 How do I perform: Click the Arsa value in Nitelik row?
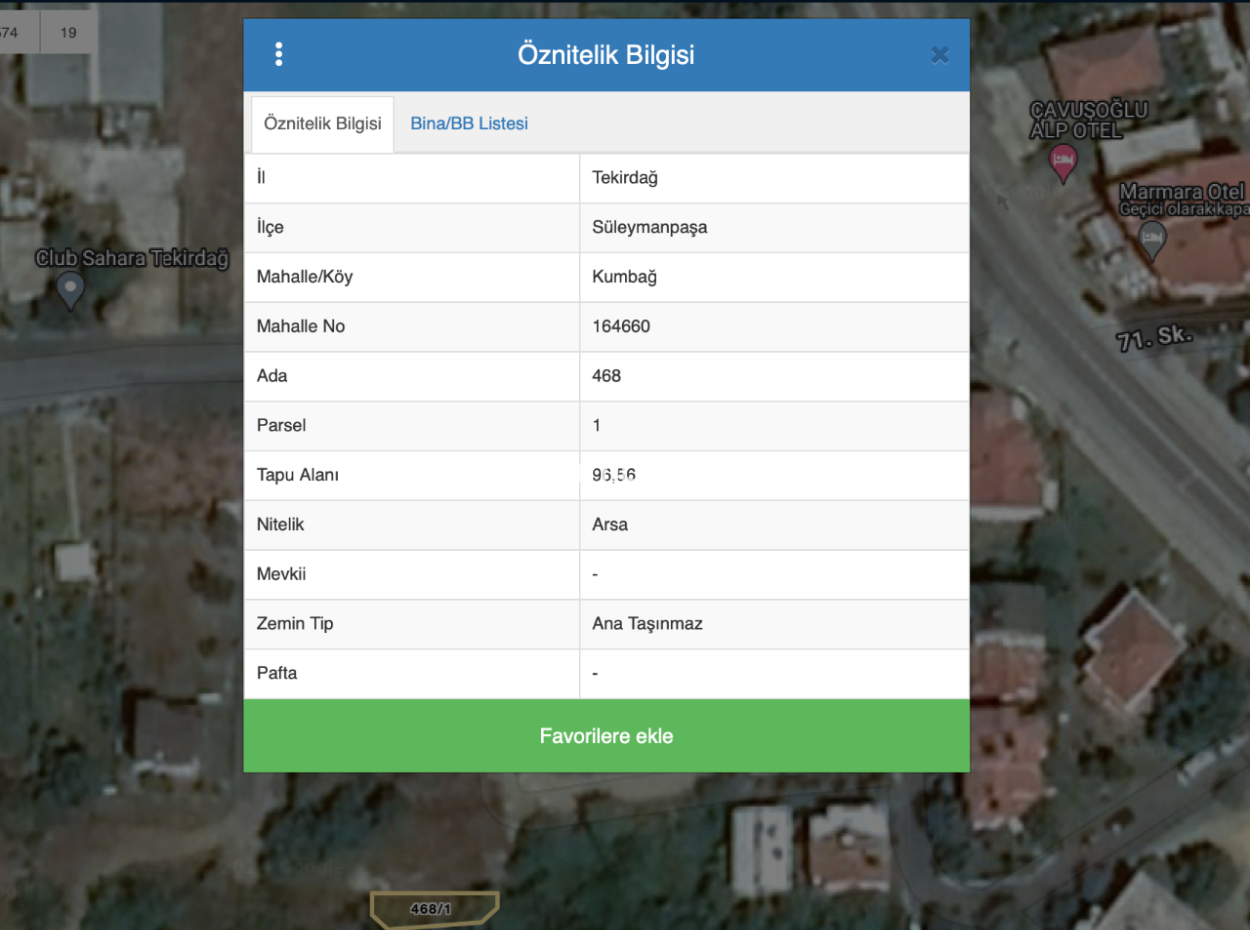[x=608, y=524]
